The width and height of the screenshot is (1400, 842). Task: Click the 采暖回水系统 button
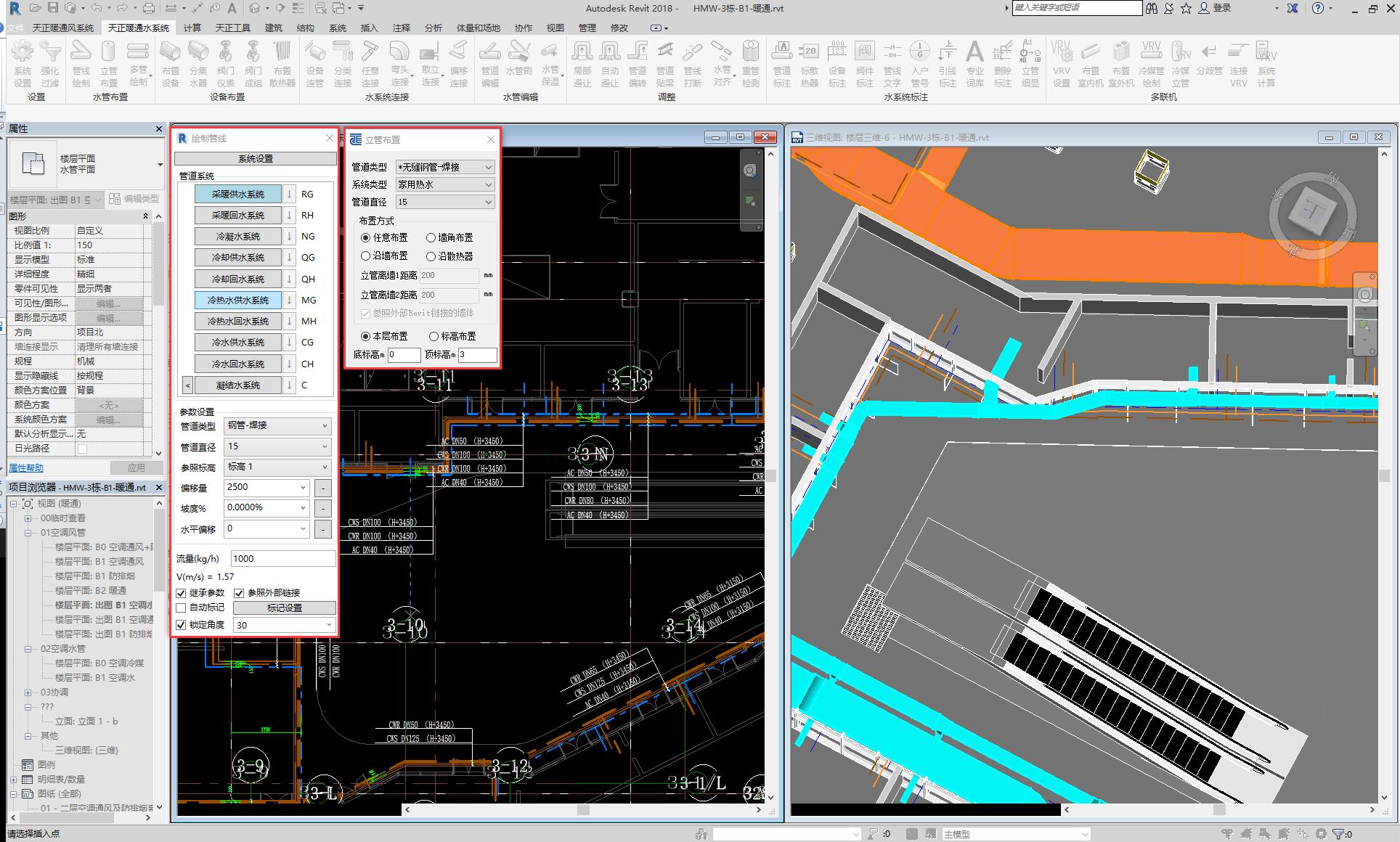coord(237,216)
